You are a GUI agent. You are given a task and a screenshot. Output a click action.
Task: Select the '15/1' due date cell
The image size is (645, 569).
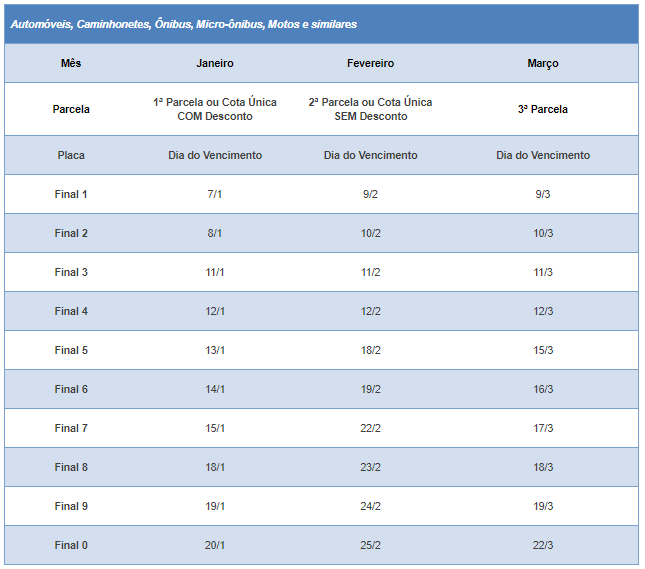215,428
